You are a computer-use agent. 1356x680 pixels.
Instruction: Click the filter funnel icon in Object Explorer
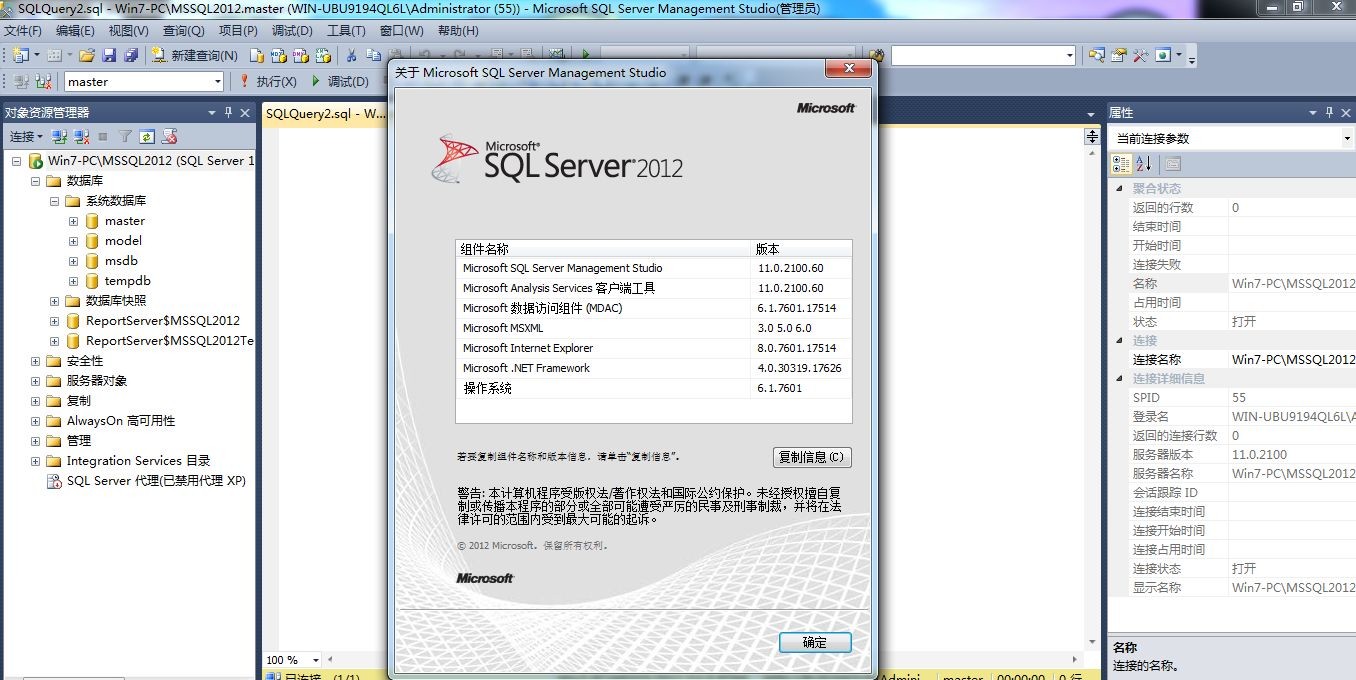125,136
